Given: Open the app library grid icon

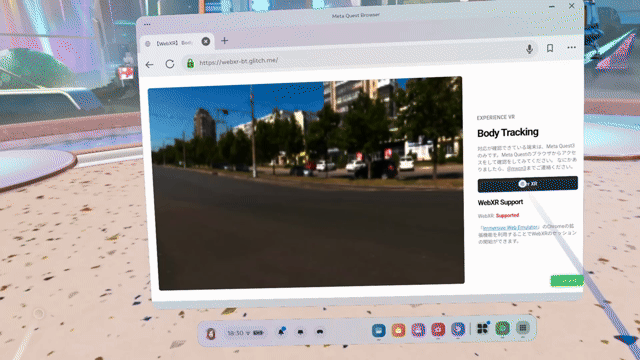Looking at the screenshot, I should coord(523,327).
